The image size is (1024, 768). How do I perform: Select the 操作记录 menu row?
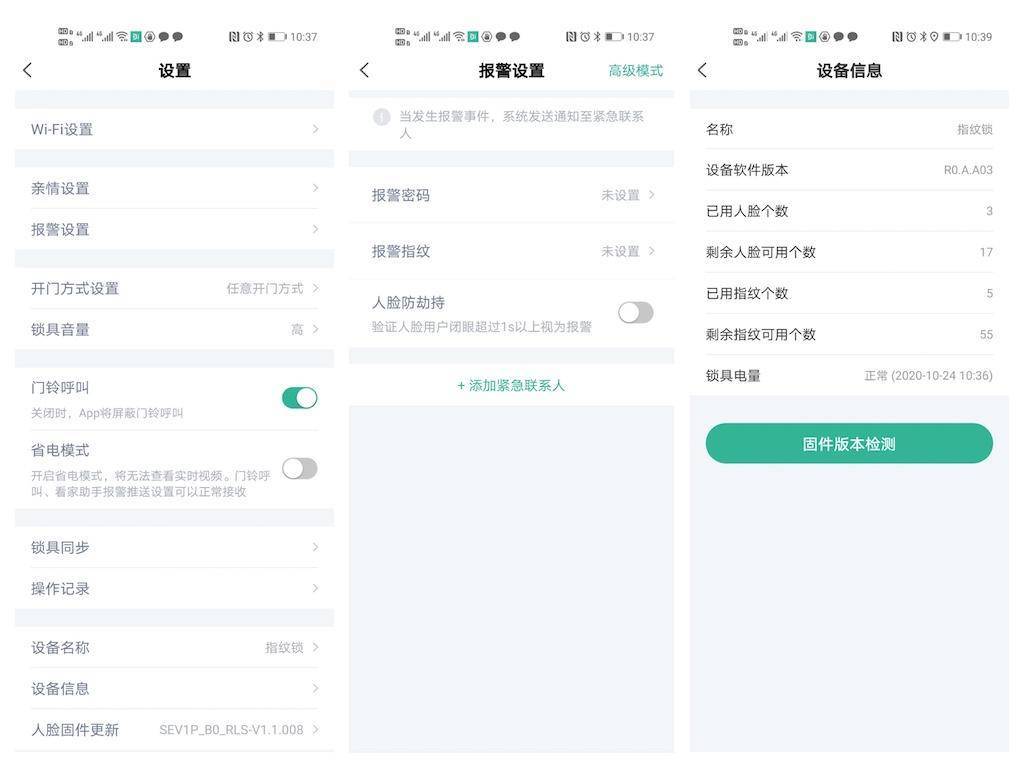point(174,588)
